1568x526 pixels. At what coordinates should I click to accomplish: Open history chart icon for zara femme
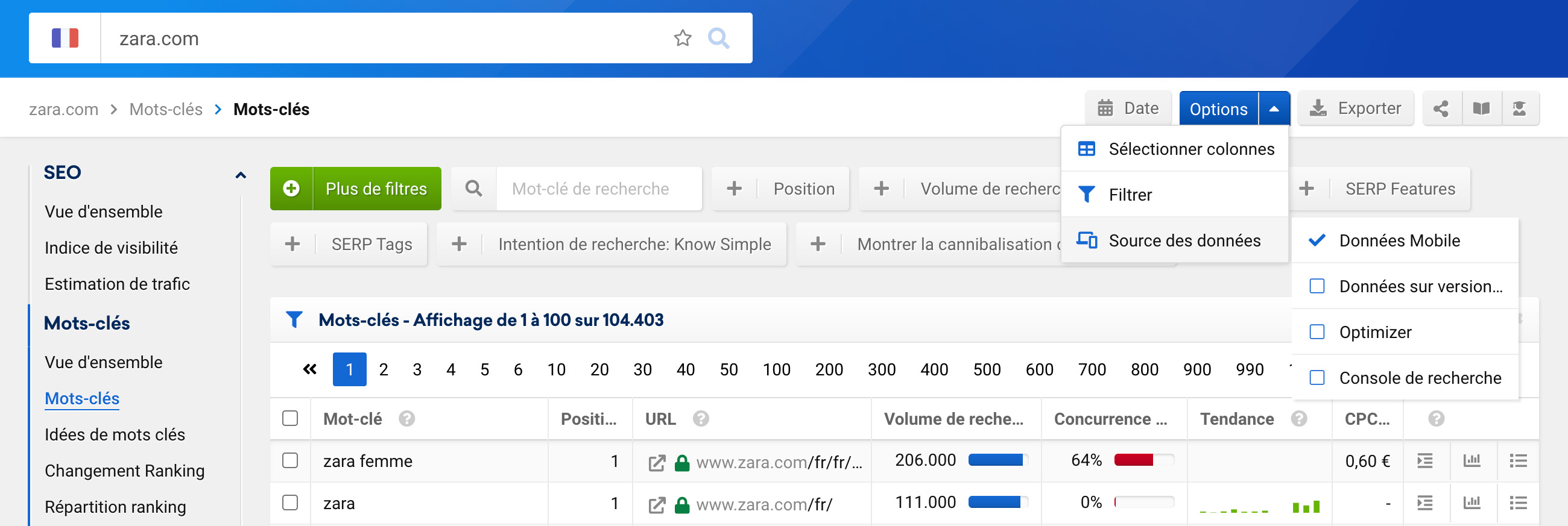click(1472, 460)
